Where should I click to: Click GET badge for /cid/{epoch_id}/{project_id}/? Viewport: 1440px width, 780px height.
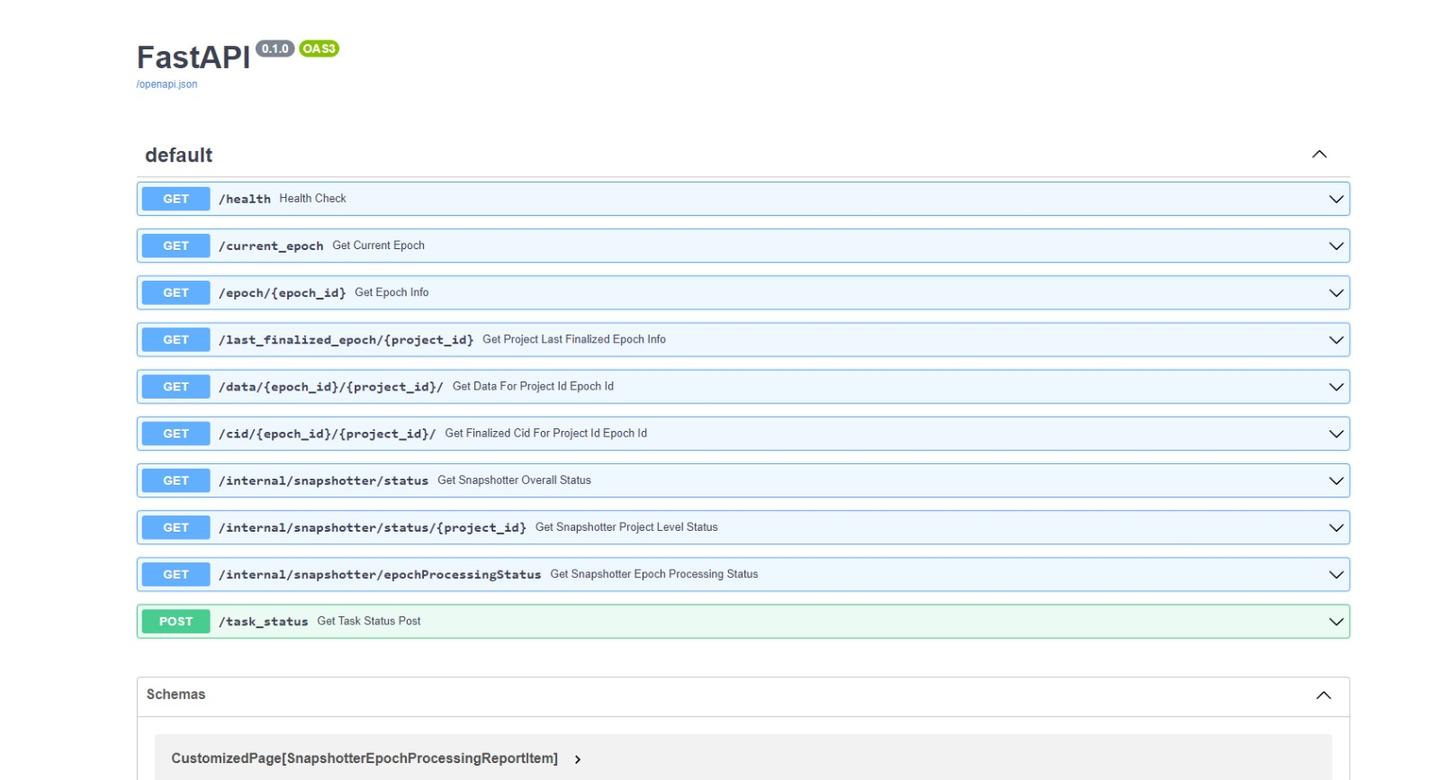click(176, 434)
